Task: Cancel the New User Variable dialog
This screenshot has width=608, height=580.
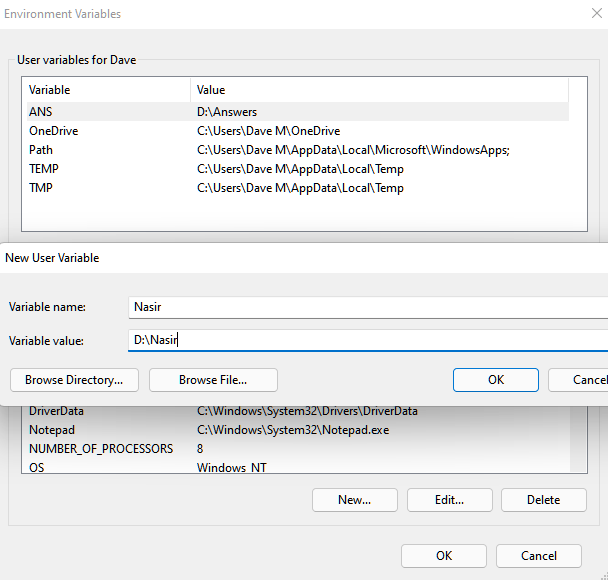Action: pos(578,380)
